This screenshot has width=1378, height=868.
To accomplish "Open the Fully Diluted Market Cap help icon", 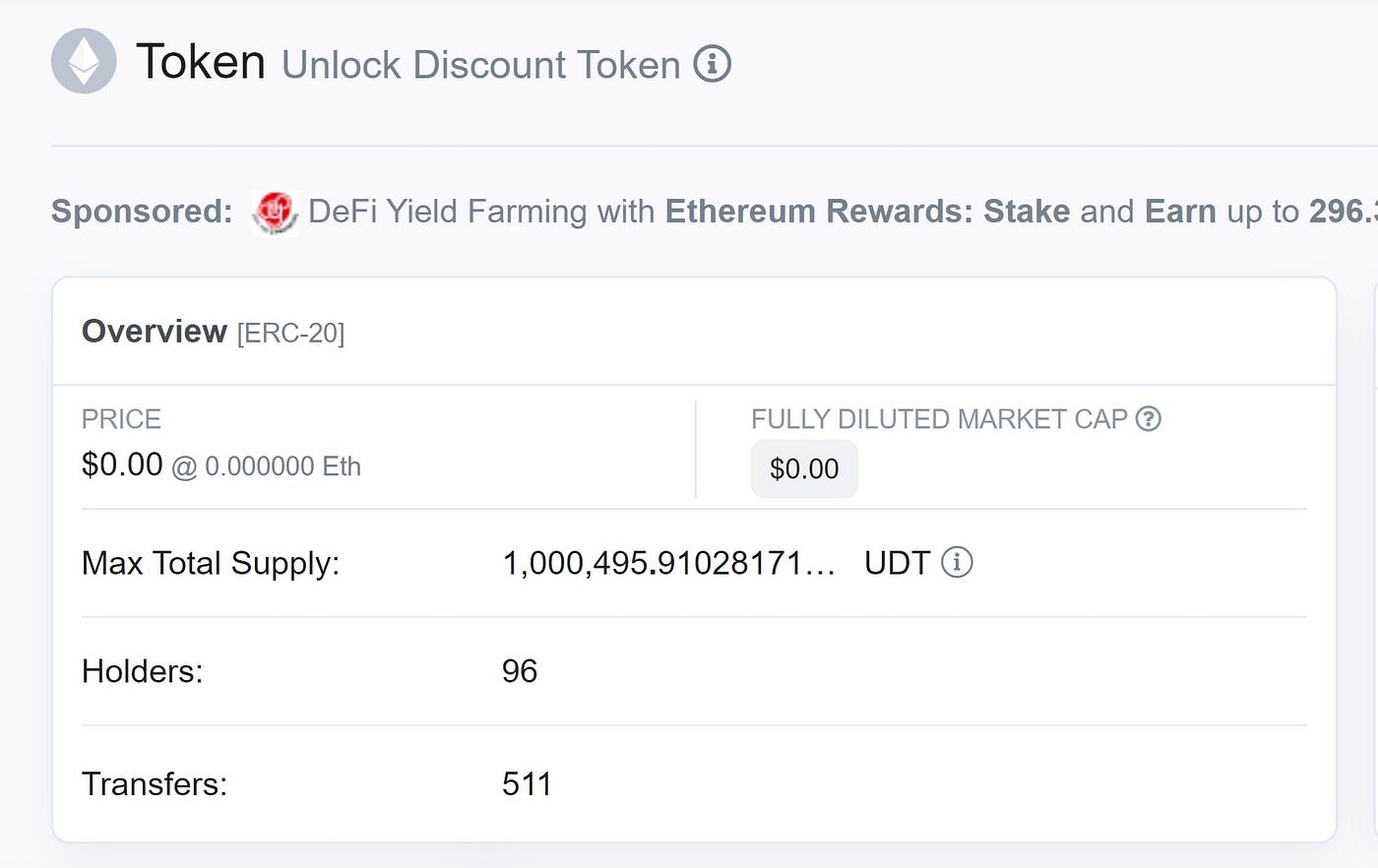I will click(1149, 418).
